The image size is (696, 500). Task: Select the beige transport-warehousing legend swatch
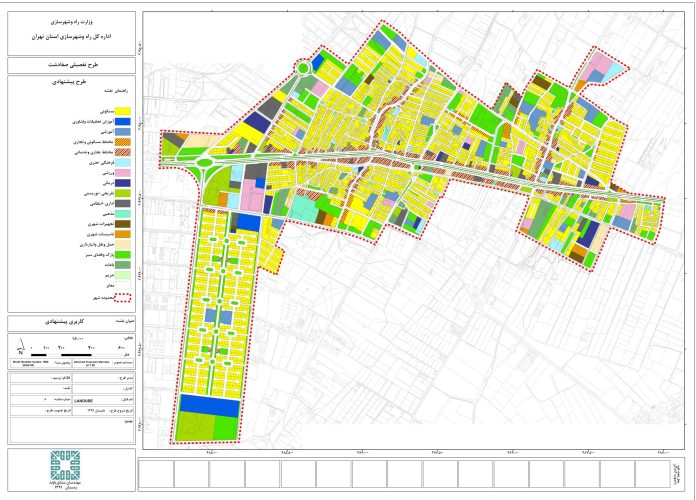pyautogui.click(x=123, y=244)
